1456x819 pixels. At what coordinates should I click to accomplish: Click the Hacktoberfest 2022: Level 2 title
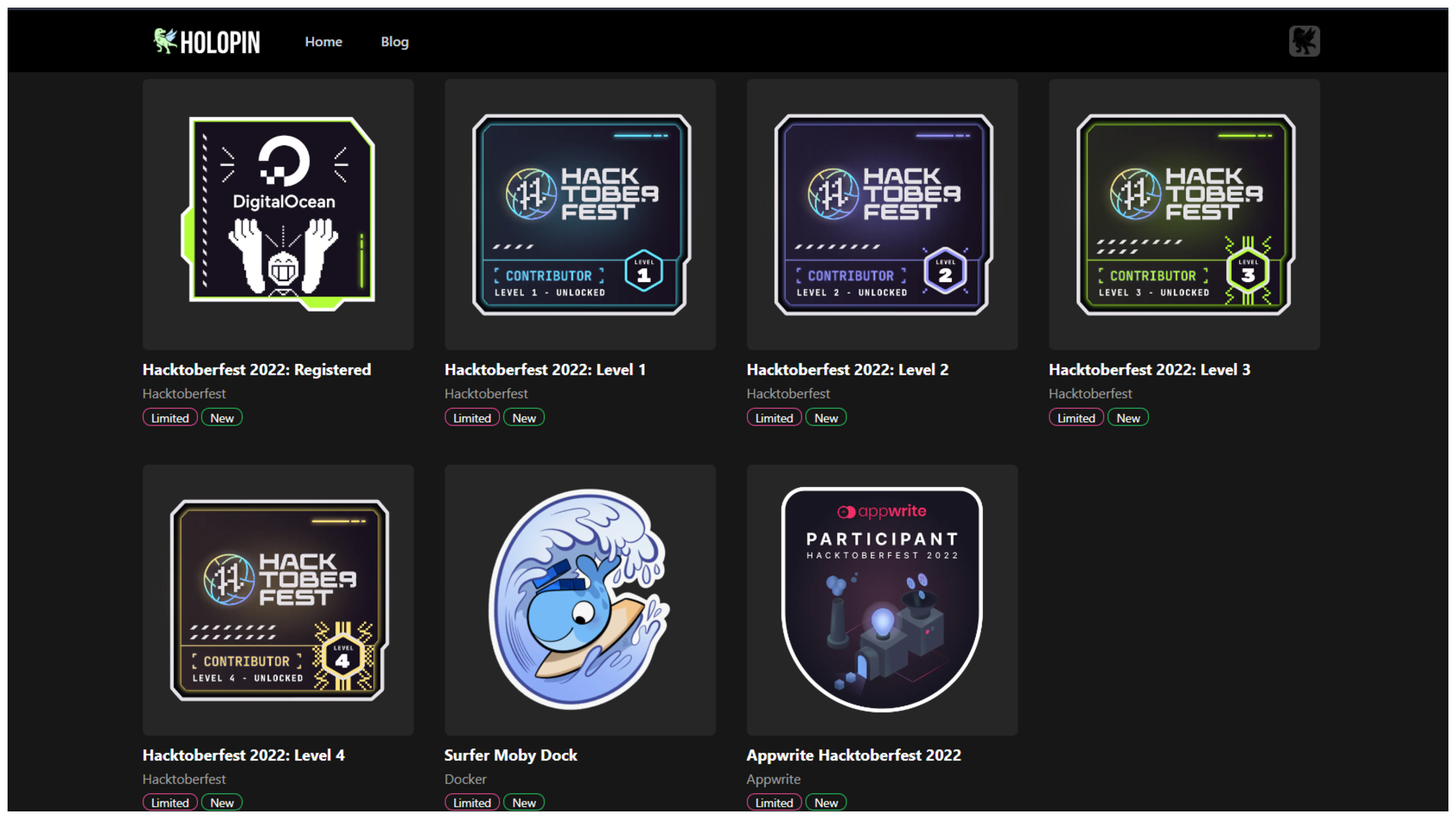847,369
